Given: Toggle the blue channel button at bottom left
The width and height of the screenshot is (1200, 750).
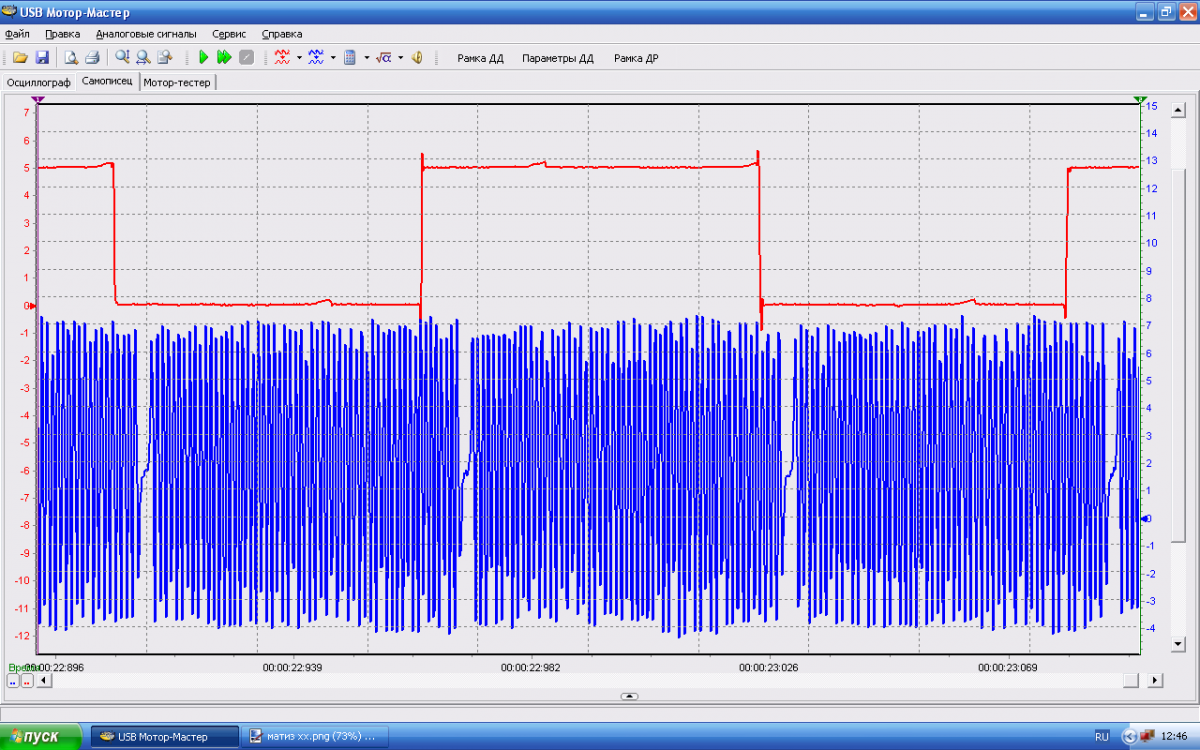Looking at the screenshot, I should (13, 681).
